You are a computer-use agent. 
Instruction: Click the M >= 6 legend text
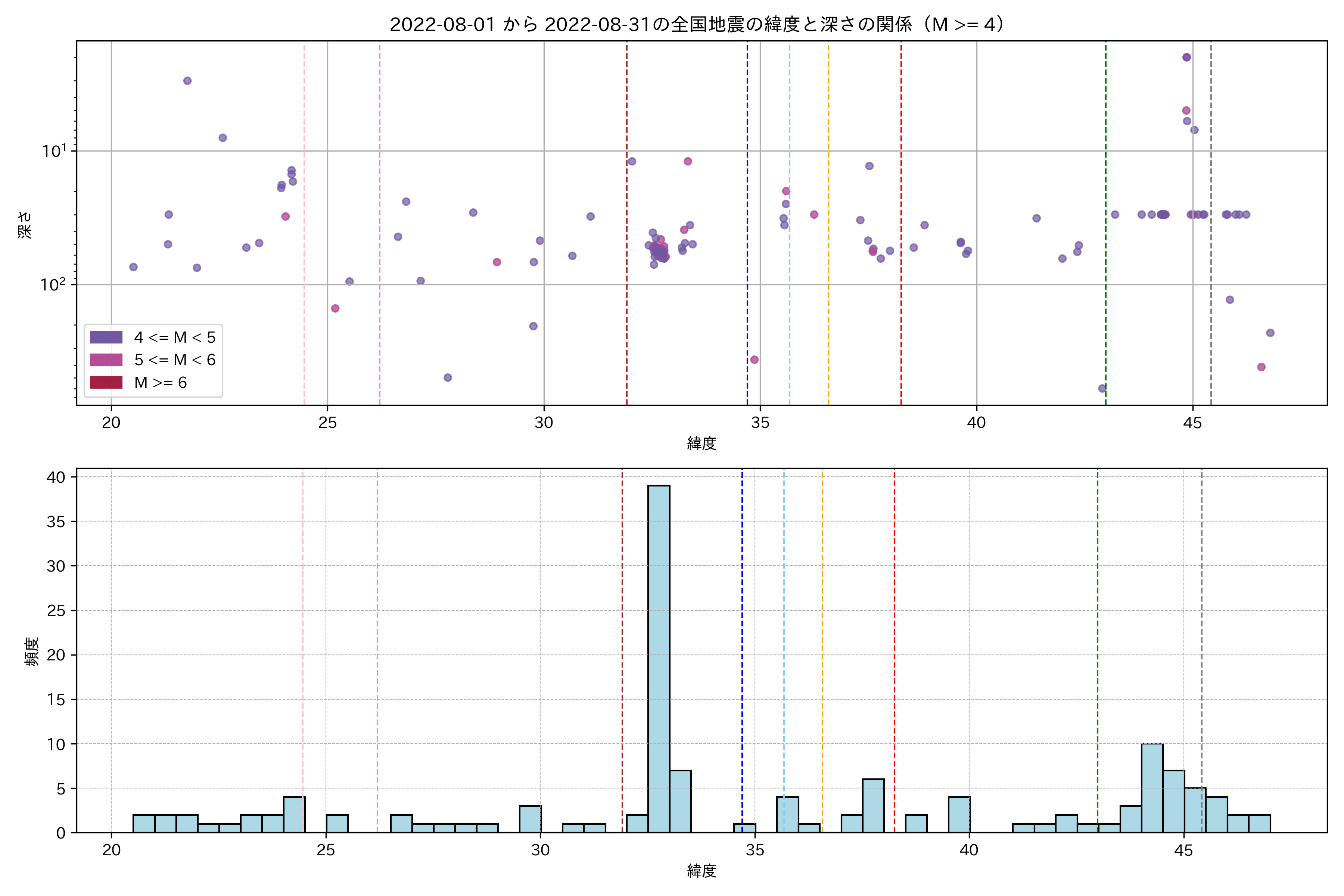[x=161, y=383]
